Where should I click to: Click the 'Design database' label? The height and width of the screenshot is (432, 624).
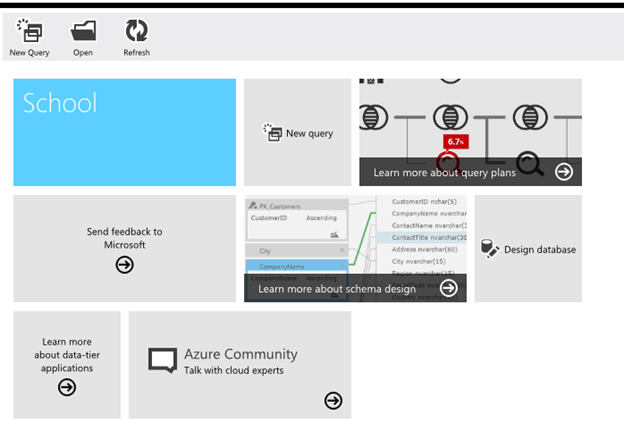click(540, 250)
